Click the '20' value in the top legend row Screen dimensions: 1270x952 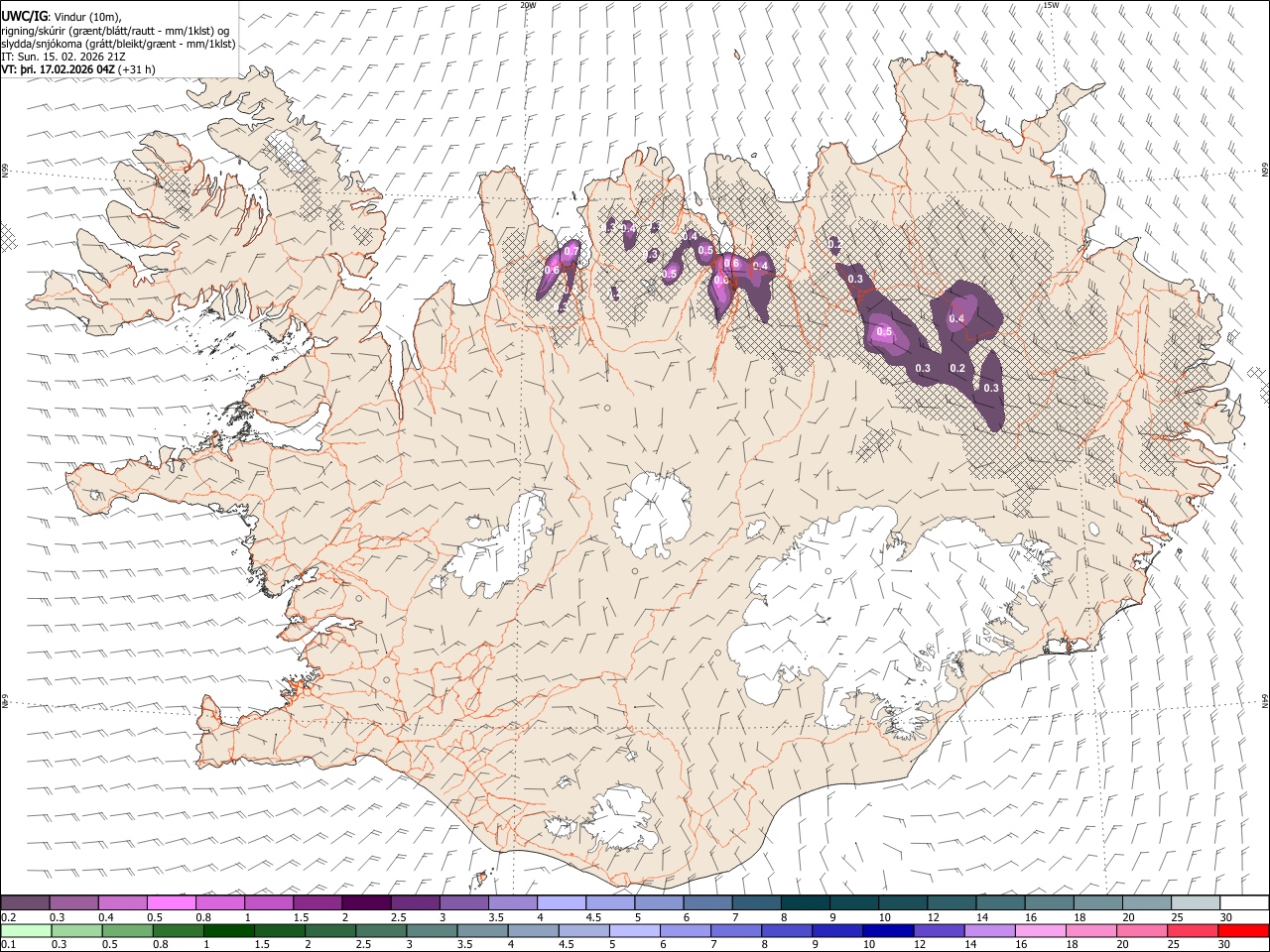[x=1129, y=917]
